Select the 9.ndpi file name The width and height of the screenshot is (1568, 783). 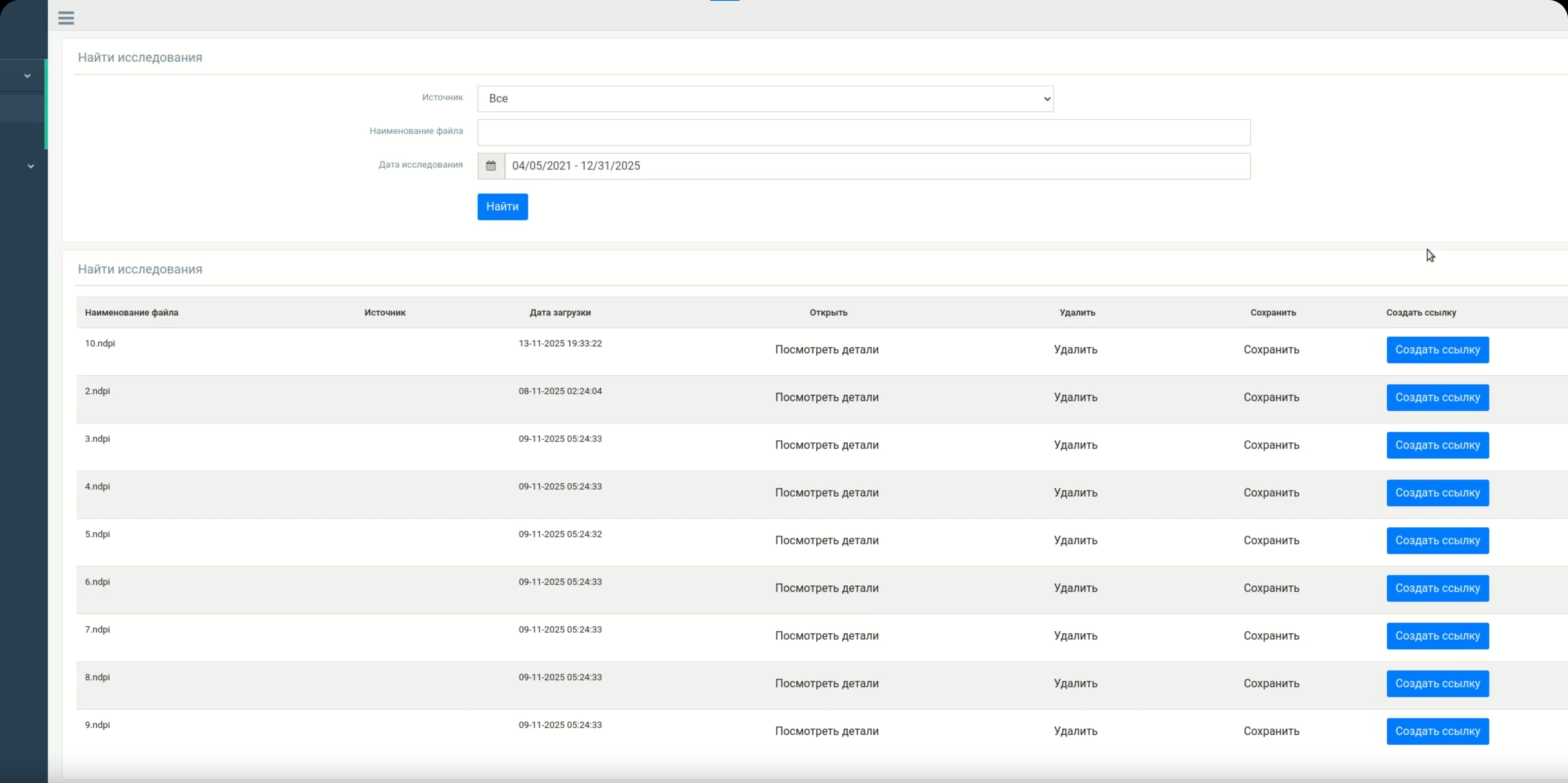98,725
